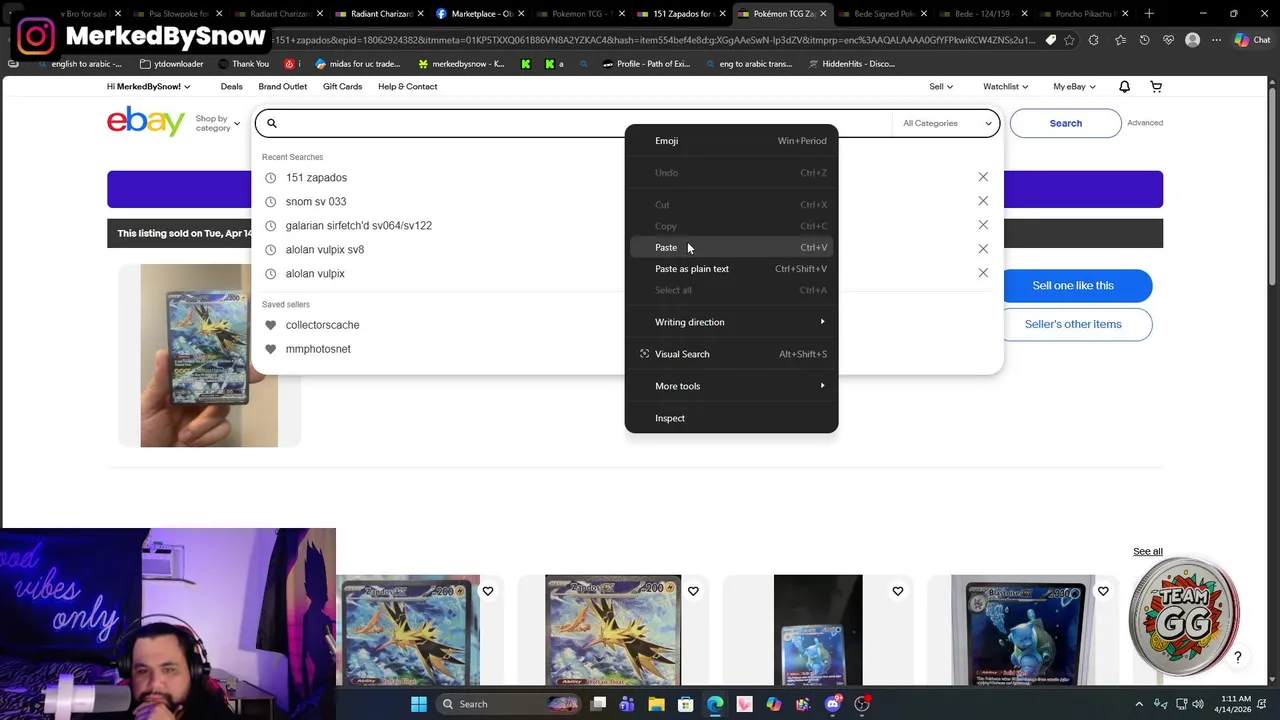The height and width of the screenshot is (720, 1280).
Task: Open Microsoft Store from the taskbar
Action: pos(685,704)
